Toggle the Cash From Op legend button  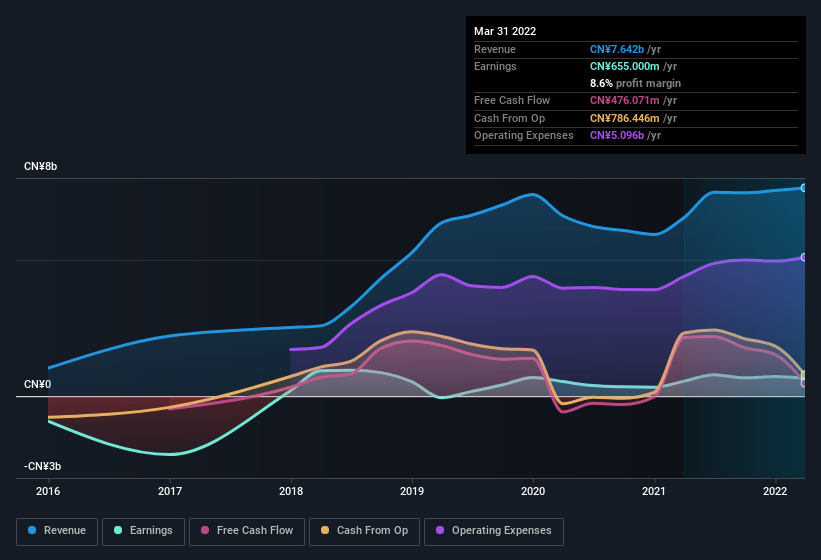pos(364,531)
